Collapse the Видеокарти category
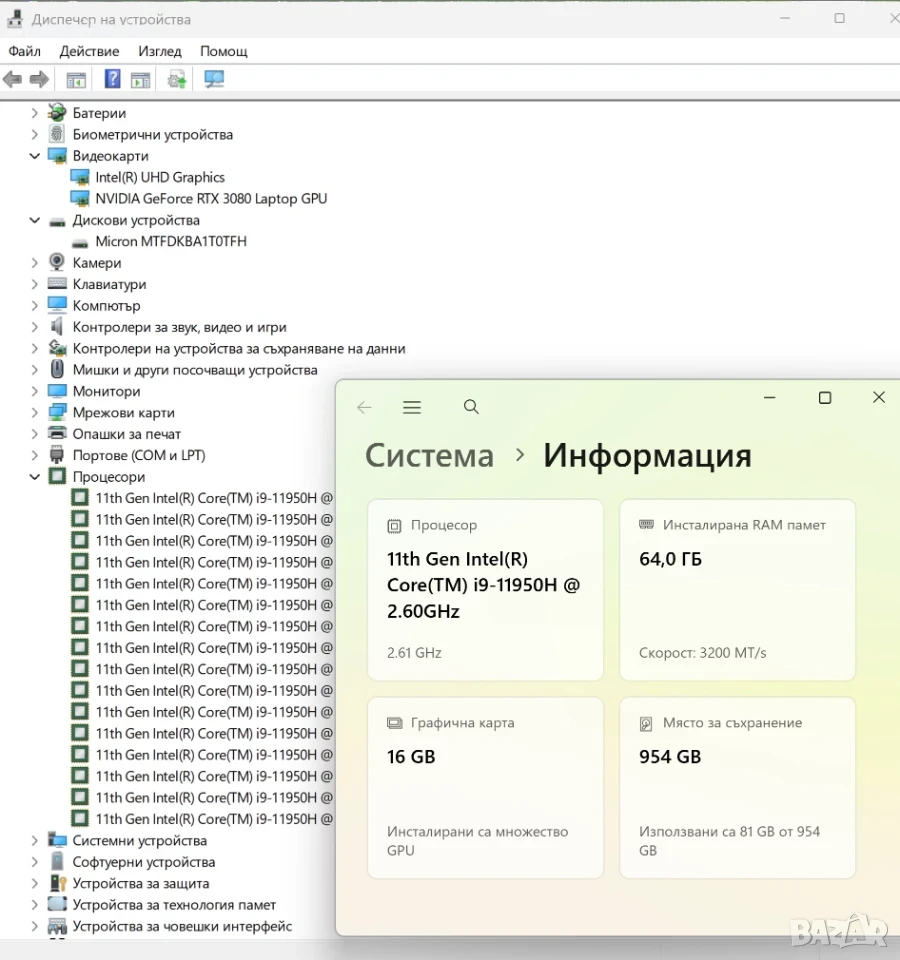 click(35, 156)
